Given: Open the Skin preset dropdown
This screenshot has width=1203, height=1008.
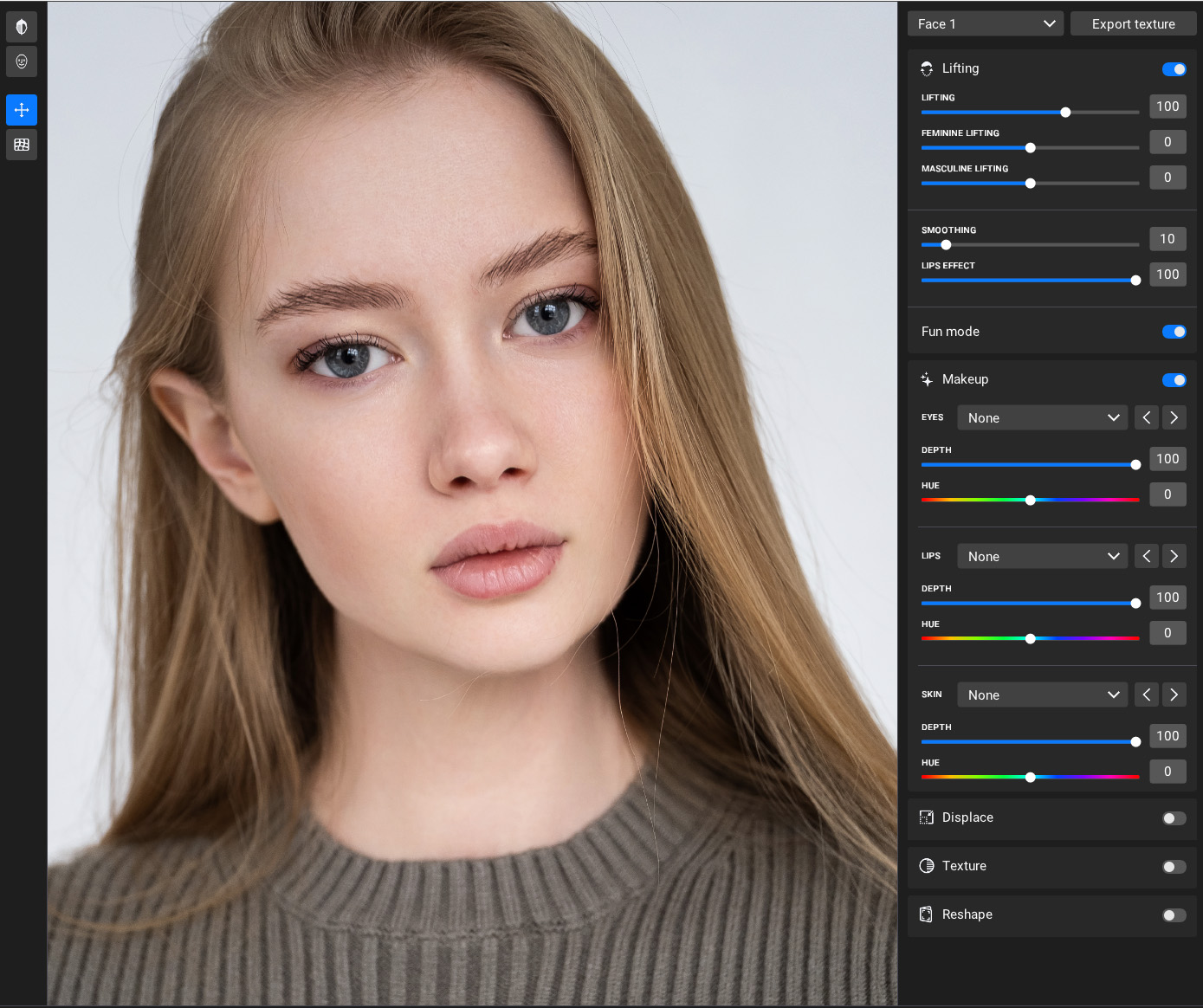Looking at the screenshot, I should click(x=1043, y=695).
